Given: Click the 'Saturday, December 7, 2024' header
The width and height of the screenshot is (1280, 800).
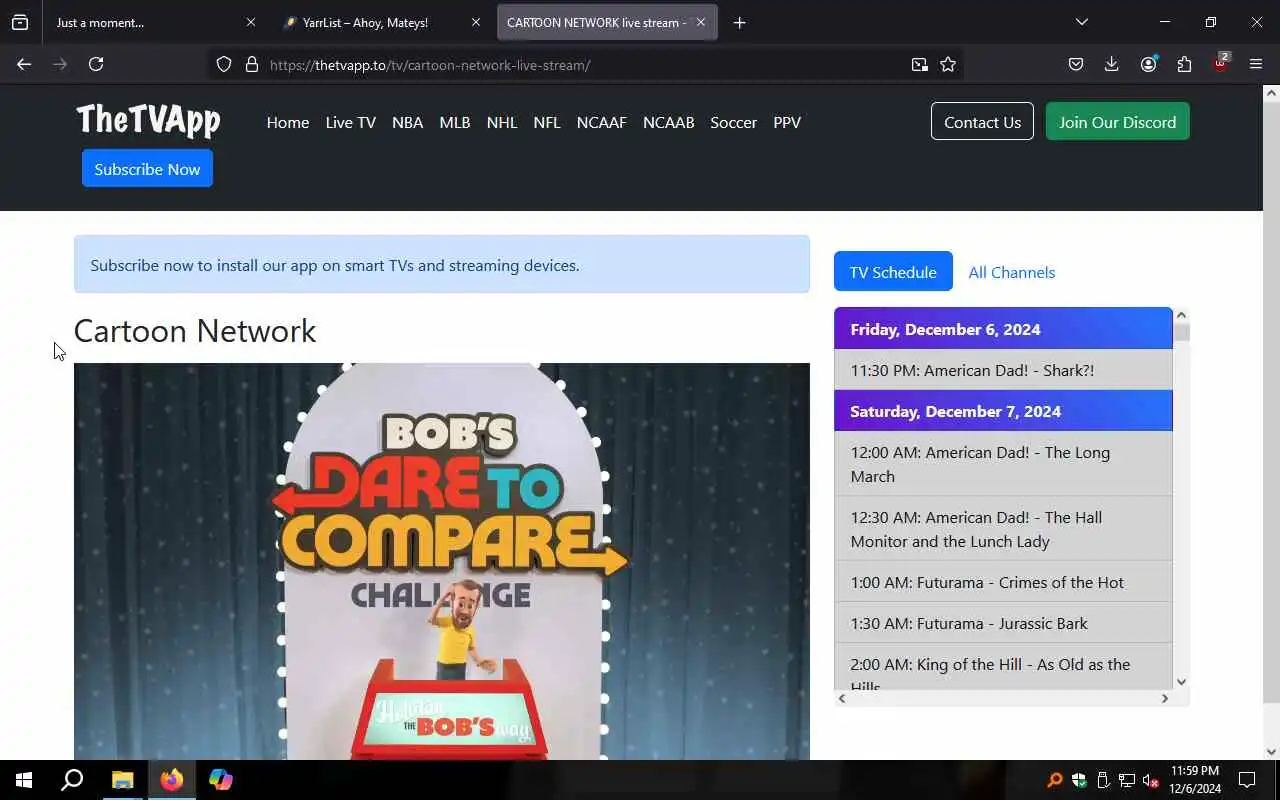Looking at the screenshot, I should point(1003,411).
